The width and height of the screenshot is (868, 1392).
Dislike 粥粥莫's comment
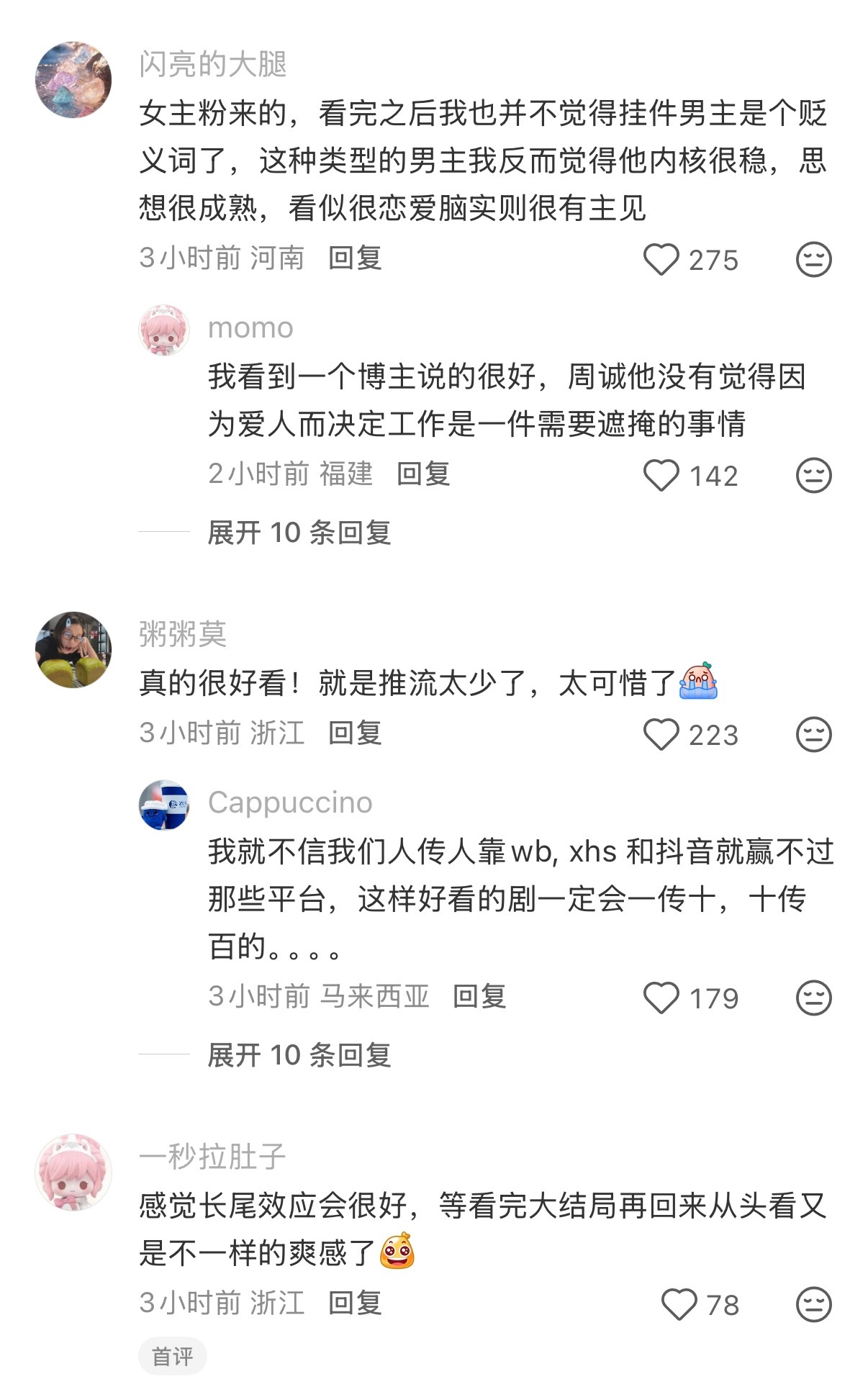point(814,735)
